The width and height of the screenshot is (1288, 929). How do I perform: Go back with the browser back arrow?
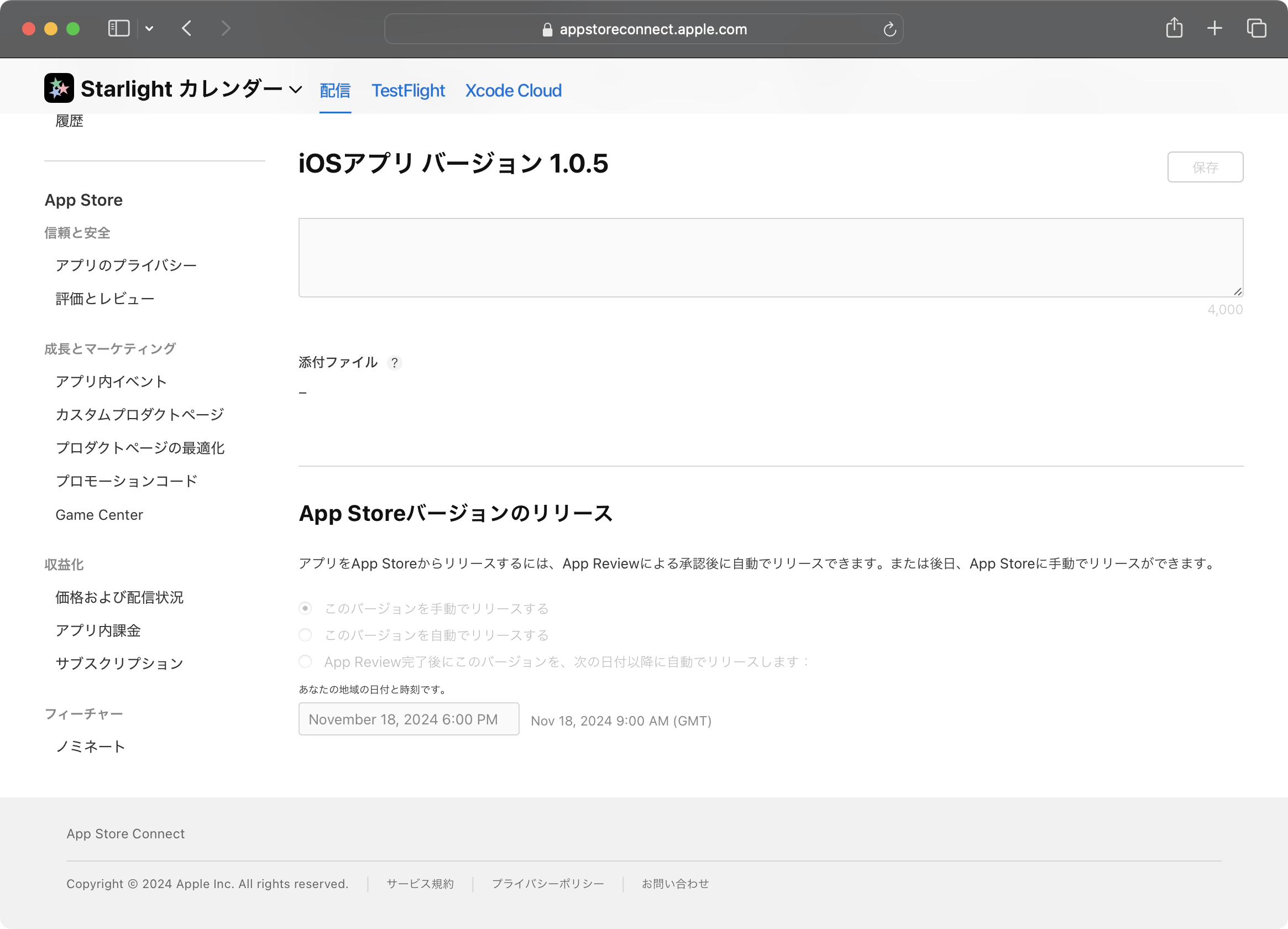coord(187,28)
